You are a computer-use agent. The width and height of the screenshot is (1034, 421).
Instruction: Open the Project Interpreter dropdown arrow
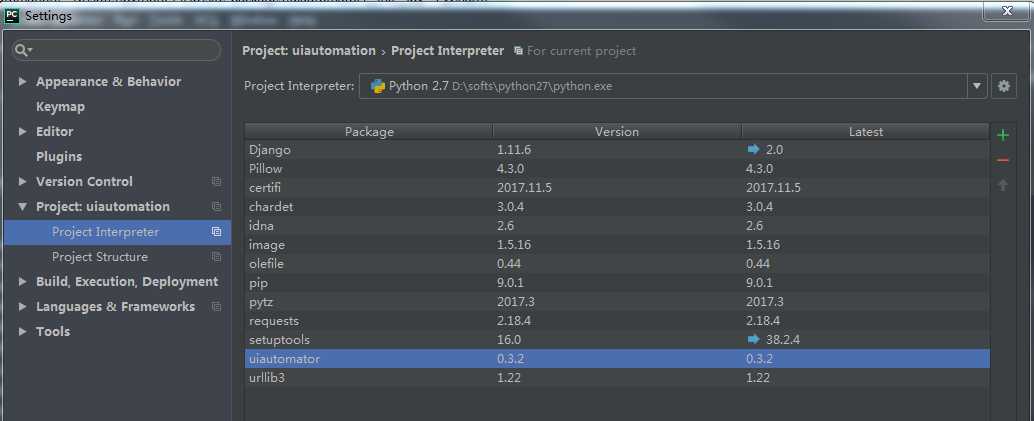tap(977, 86)
